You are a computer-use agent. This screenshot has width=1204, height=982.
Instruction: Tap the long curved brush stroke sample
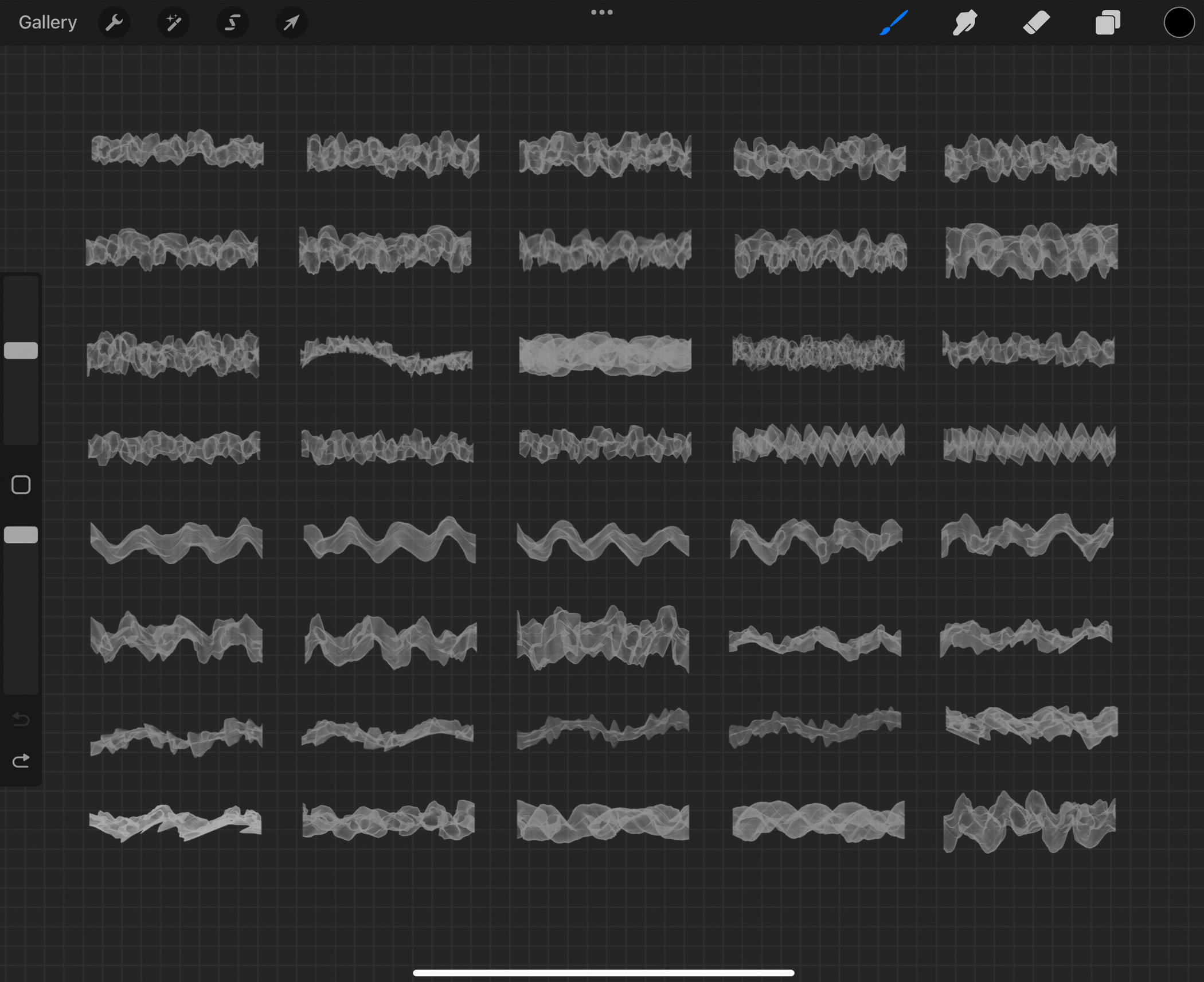click(389, 353)
